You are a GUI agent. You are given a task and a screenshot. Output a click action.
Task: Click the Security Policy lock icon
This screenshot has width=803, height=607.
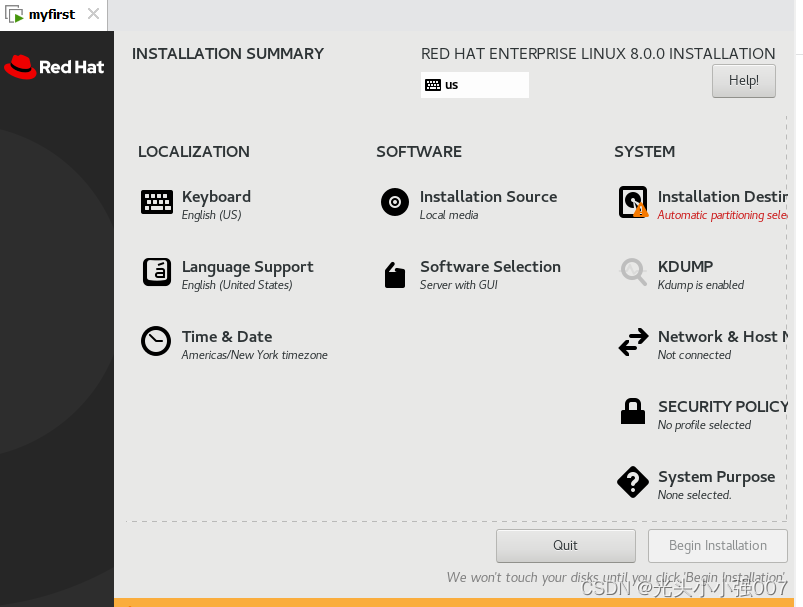633,411
